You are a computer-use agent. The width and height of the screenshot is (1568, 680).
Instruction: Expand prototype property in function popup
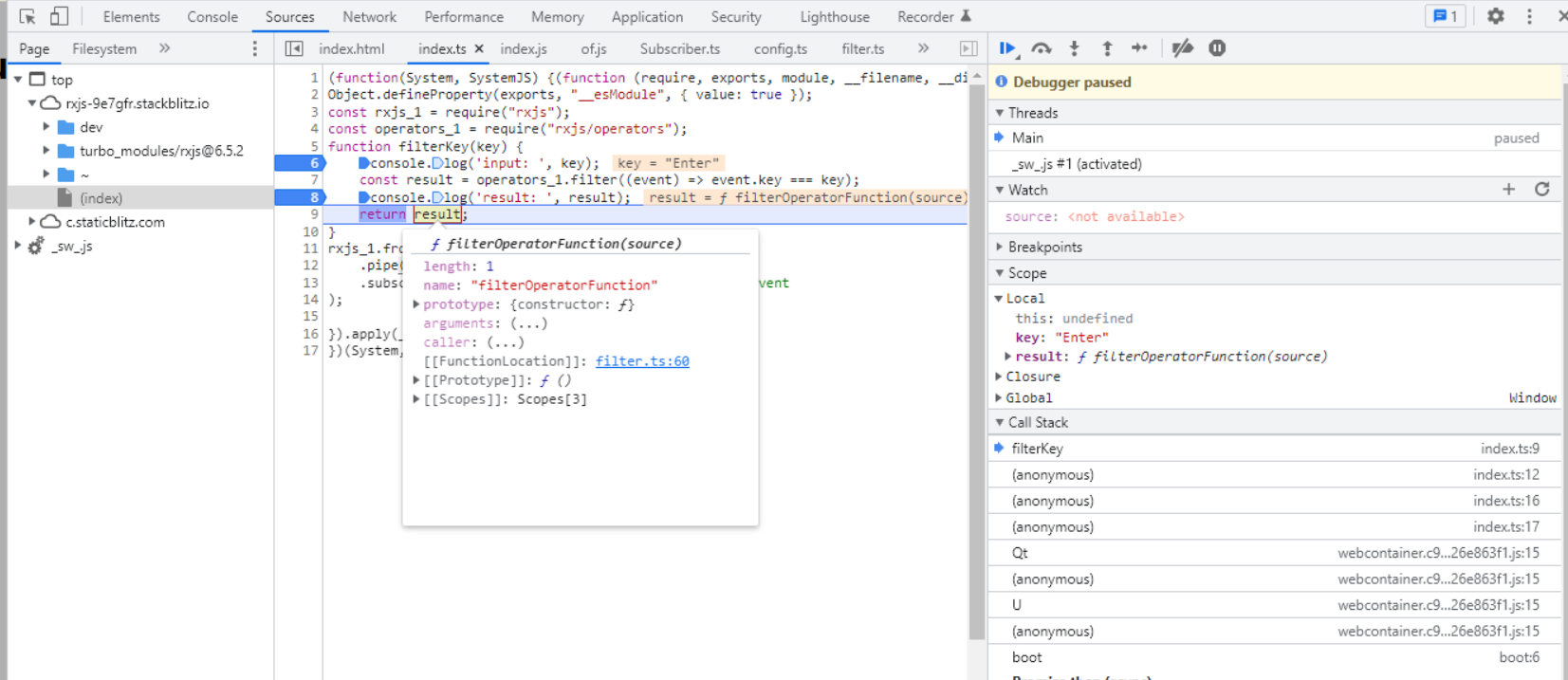point(416,304)
